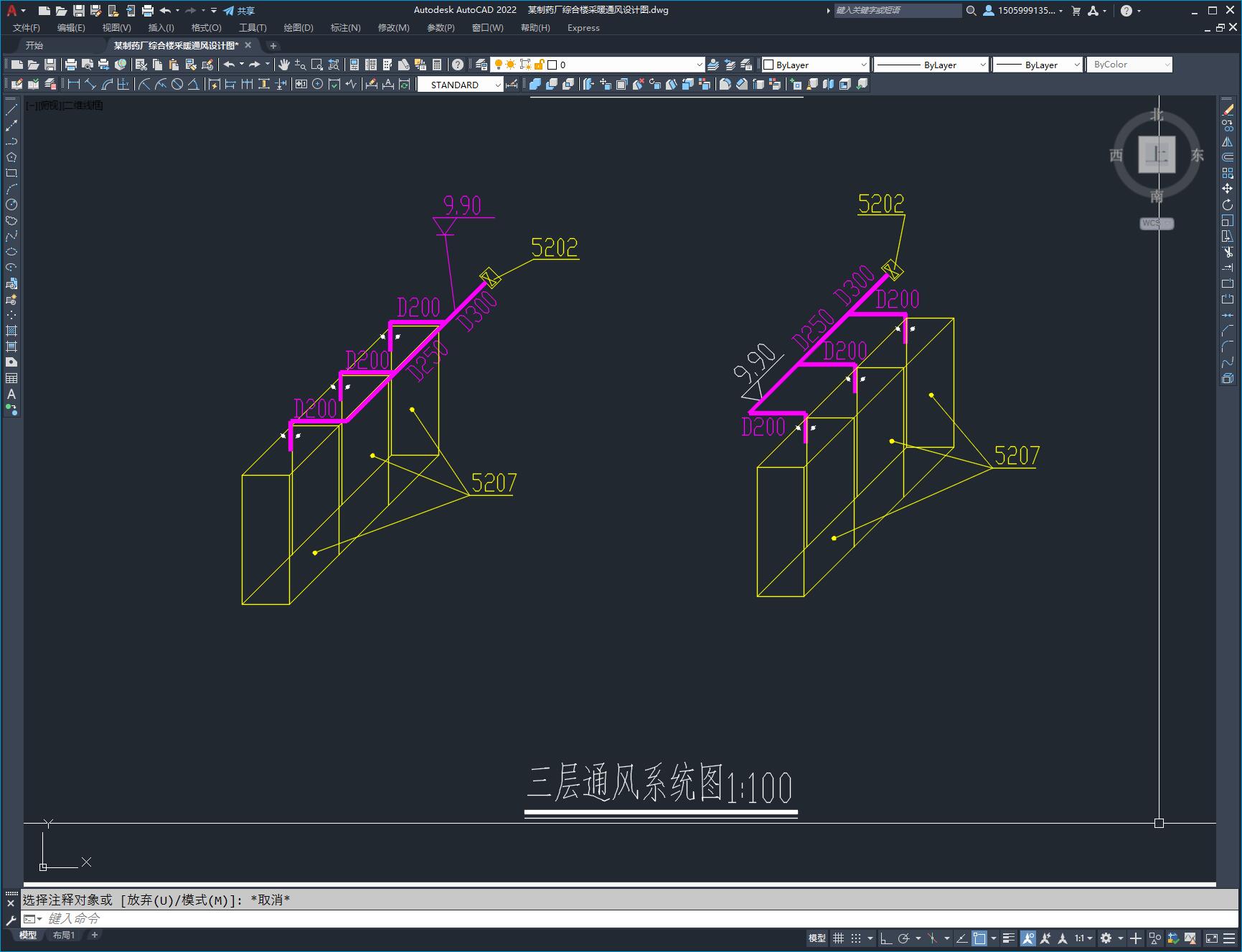1242x952 pixels.
Task: Toggle snap mode in status bar
Action: pos(855,938)
